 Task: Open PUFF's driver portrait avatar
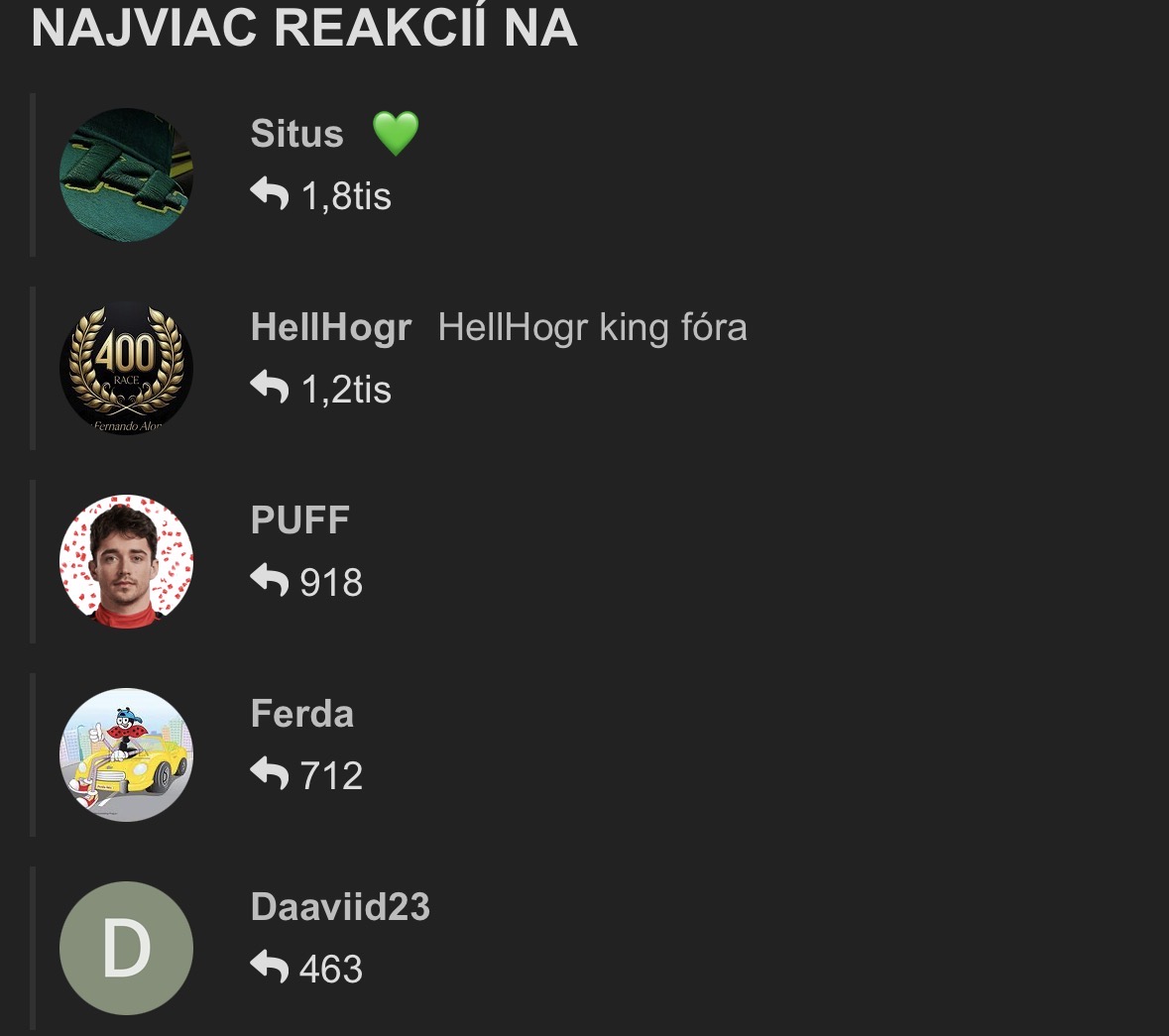pyautogui.click(x=126, y=561)
